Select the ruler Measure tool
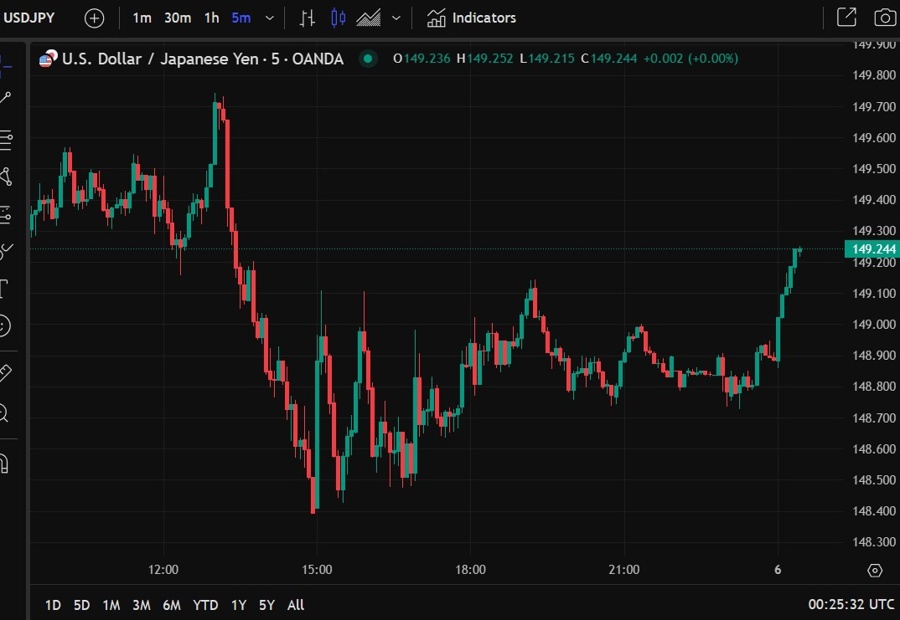Screen dimensions: 900x620 (x=5, y=373)
